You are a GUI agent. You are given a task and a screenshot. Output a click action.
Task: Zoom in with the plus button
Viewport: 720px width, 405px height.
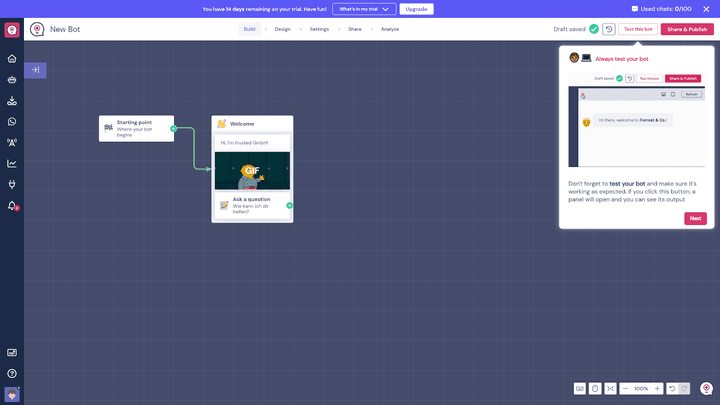[657, 388]
